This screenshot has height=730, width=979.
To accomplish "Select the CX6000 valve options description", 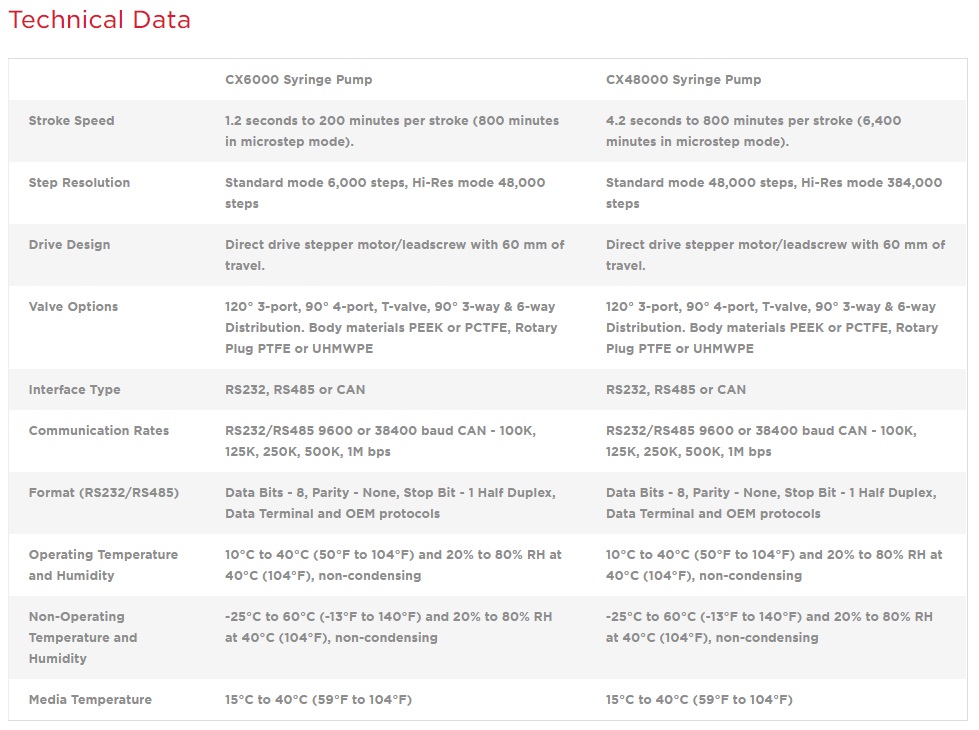I will coord(391,328).
